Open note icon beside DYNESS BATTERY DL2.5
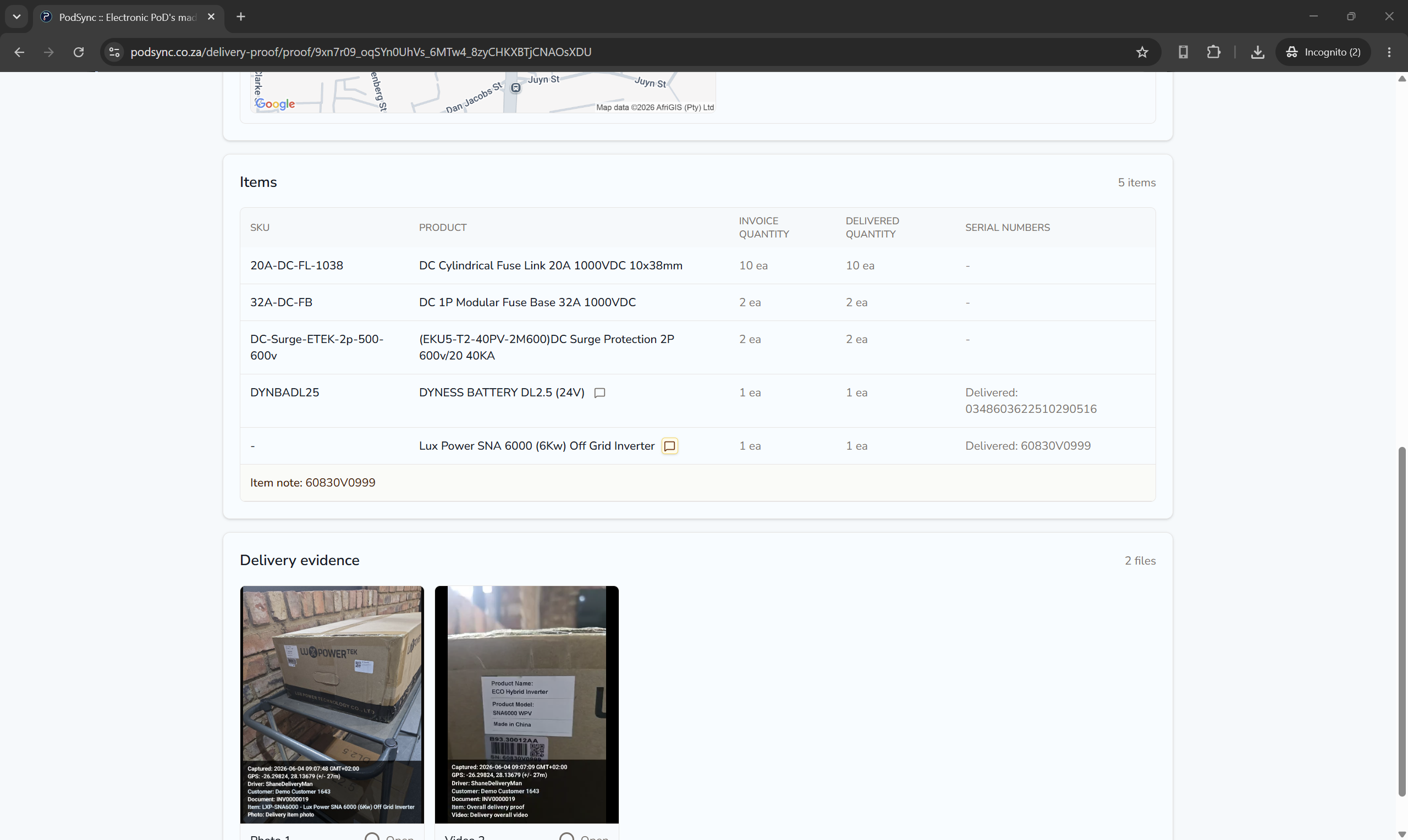 (x=599, y=393)
